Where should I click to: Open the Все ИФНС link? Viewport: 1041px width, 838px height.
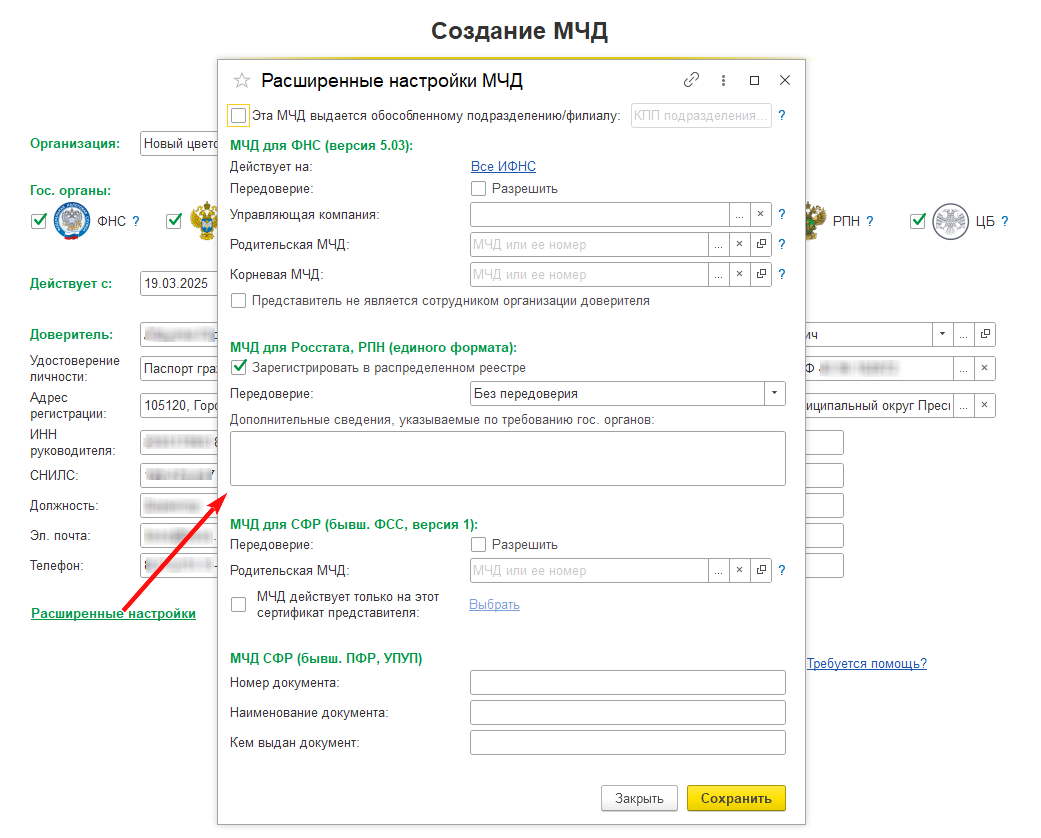[x=503, y=167]
